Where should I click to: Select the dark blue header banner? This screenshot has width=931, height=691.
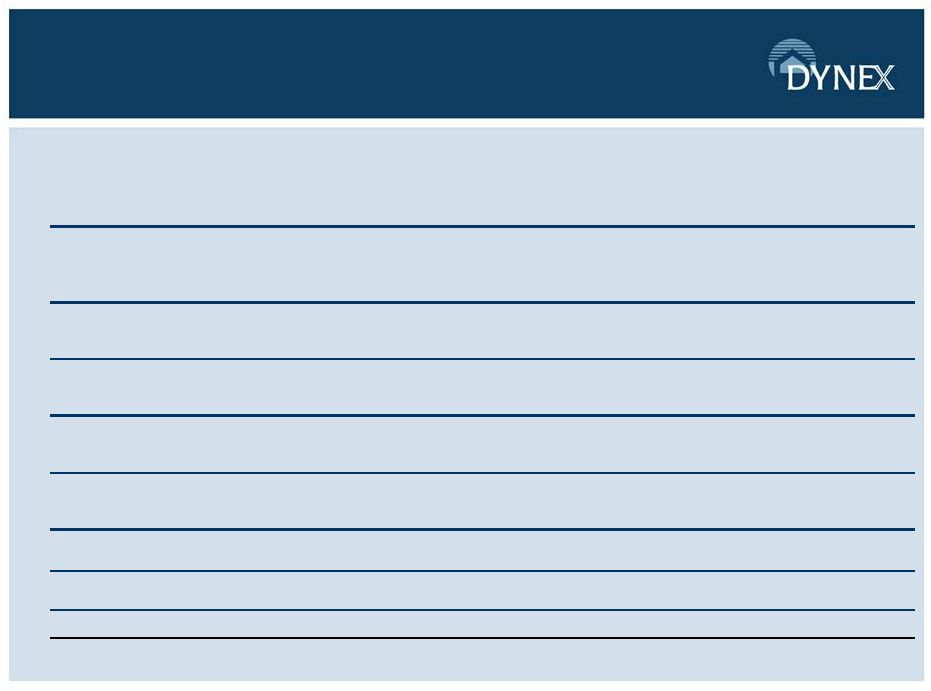(x=466, y=64)
